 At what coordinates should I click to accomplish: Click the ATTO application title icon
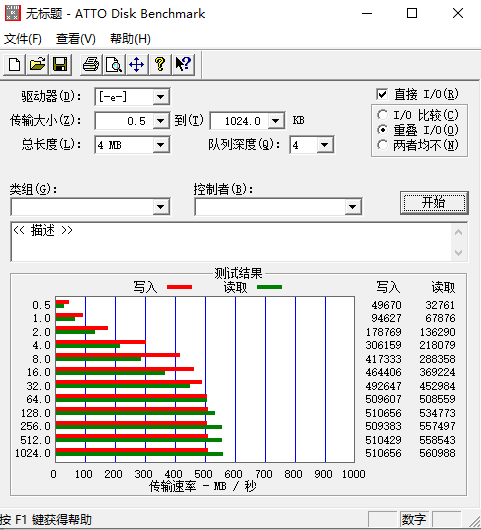tap(13, 14)
